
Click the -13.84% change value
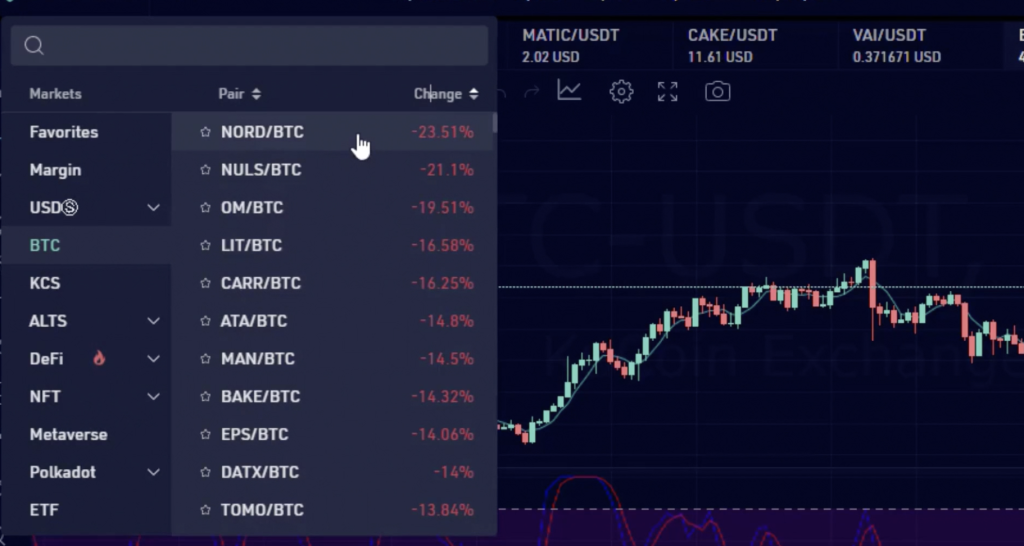pos(442,510)
